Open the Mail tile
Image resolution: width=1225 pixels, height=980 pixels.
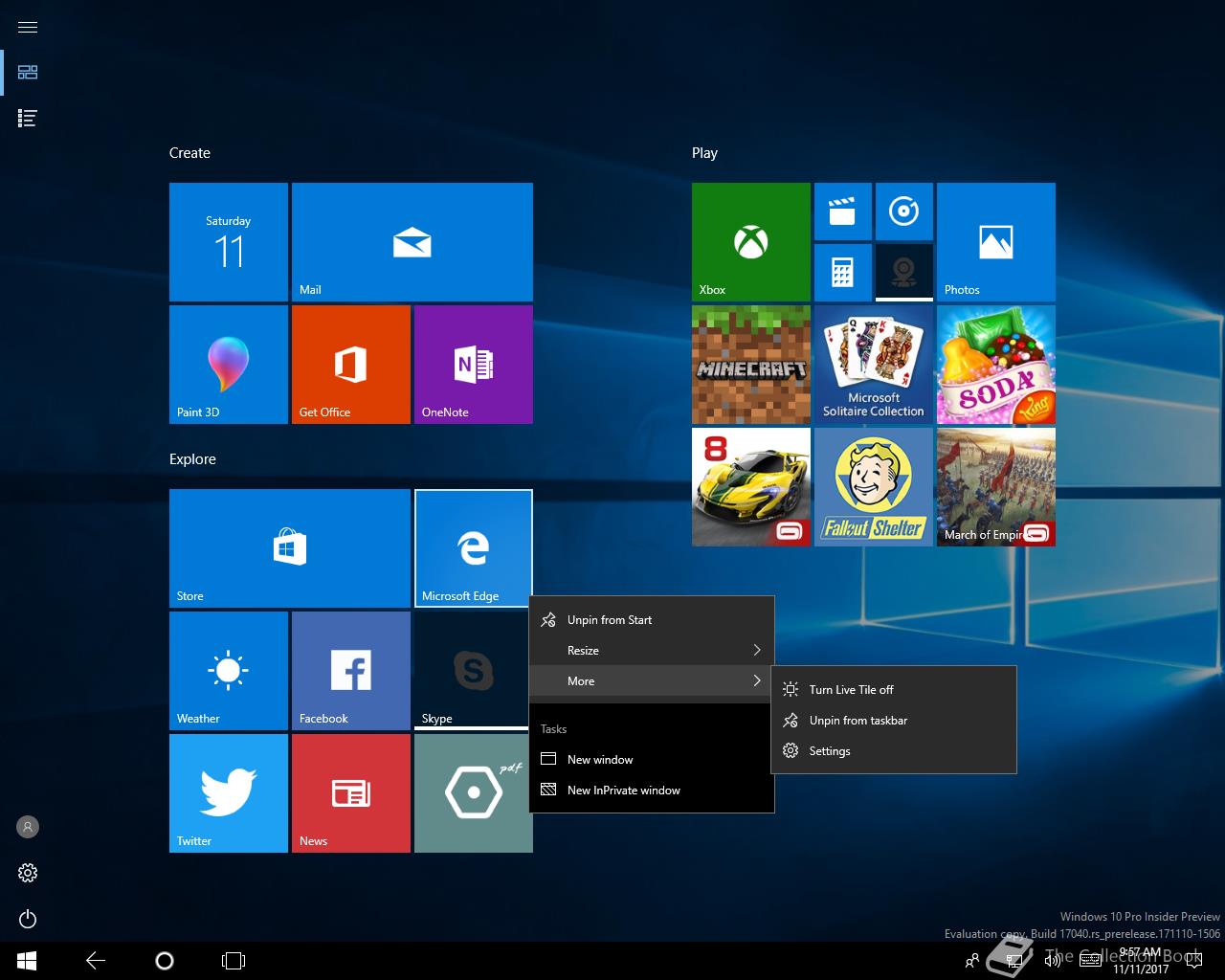coord(412,242)
